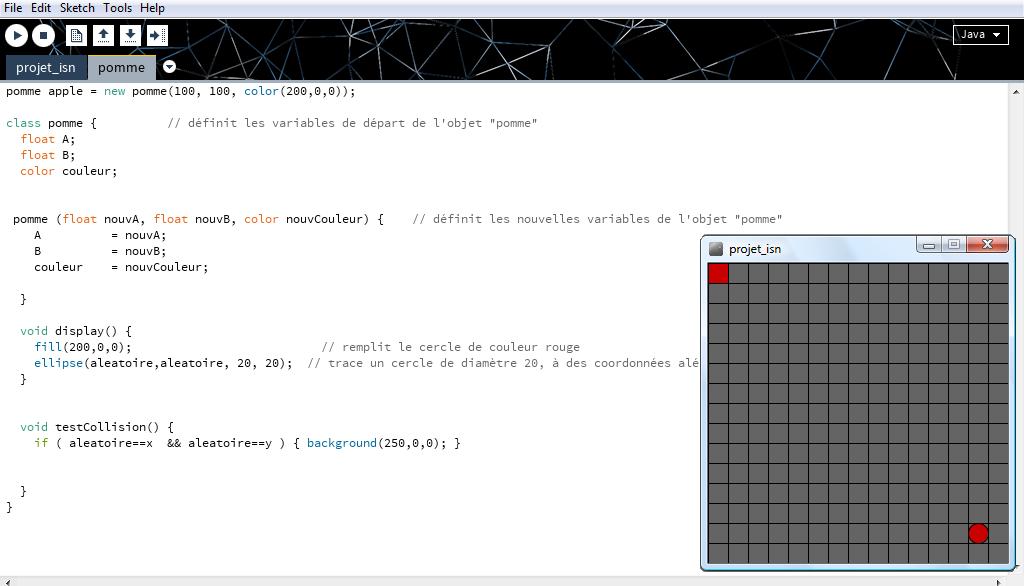
Task: Click the 'B = nouvB;' assignment line
Action: tap(100, 251)
